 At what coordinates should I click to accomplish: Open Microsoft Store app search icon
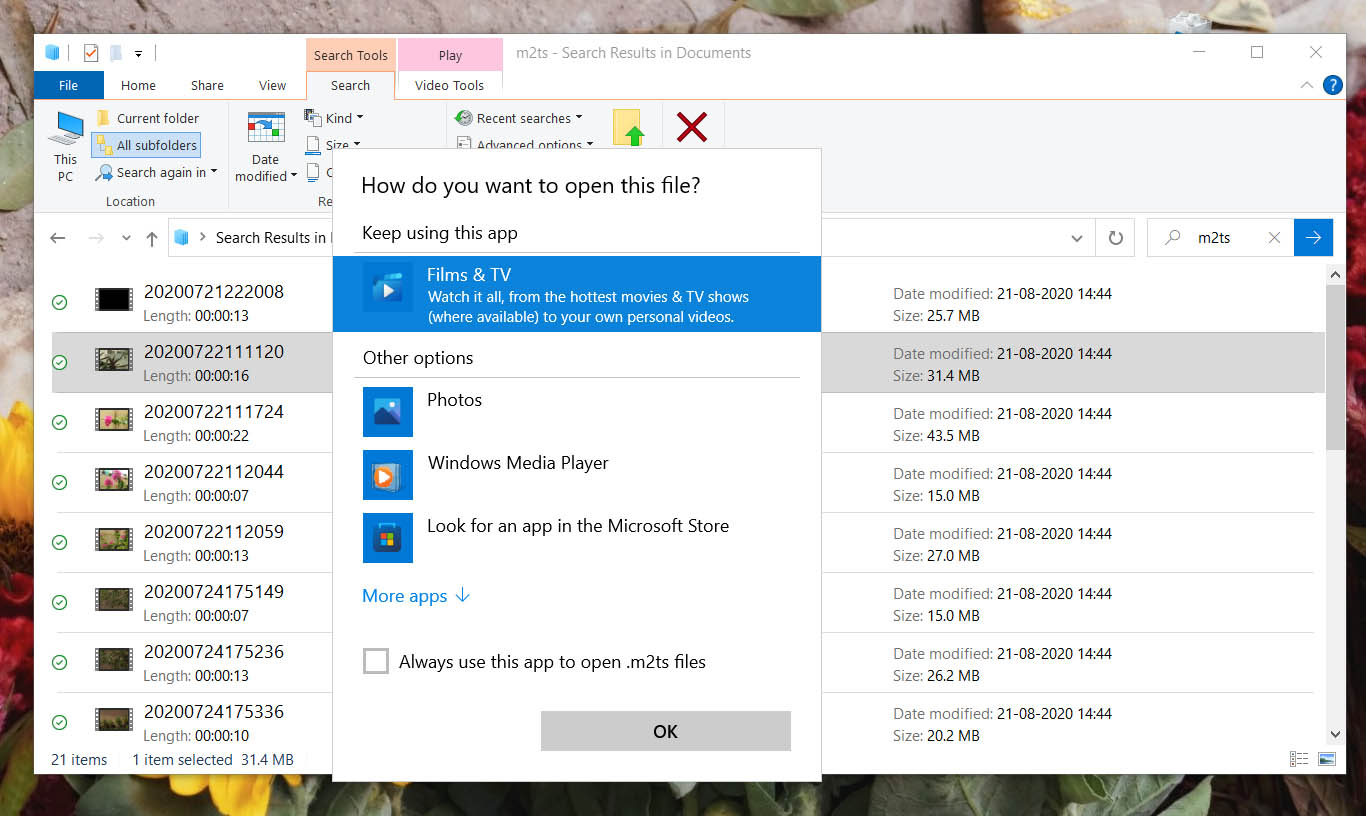388,538
